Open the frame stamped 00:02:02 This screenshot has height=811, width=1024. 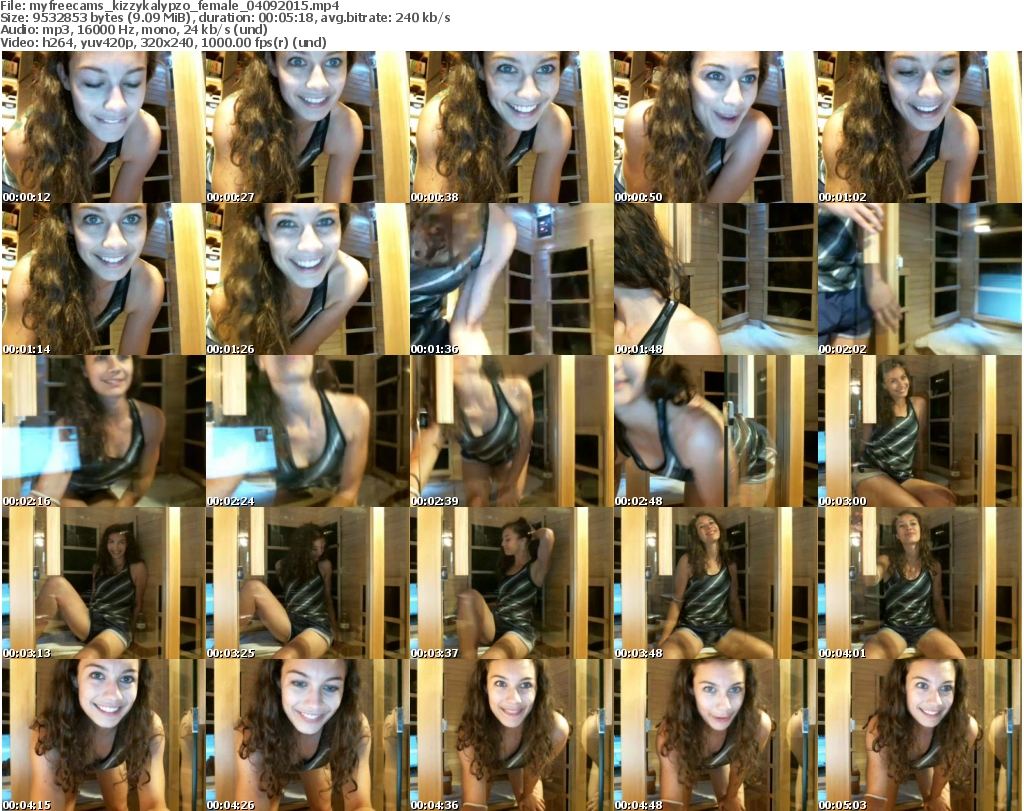point(920,279)
